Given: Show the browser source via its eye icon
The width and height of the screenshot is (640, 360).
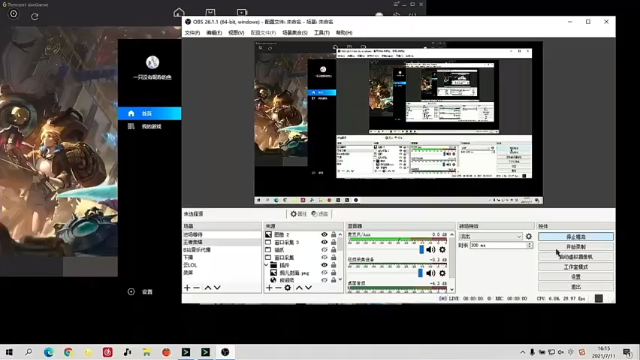Looking at the screenshot, I should (324, 280).
